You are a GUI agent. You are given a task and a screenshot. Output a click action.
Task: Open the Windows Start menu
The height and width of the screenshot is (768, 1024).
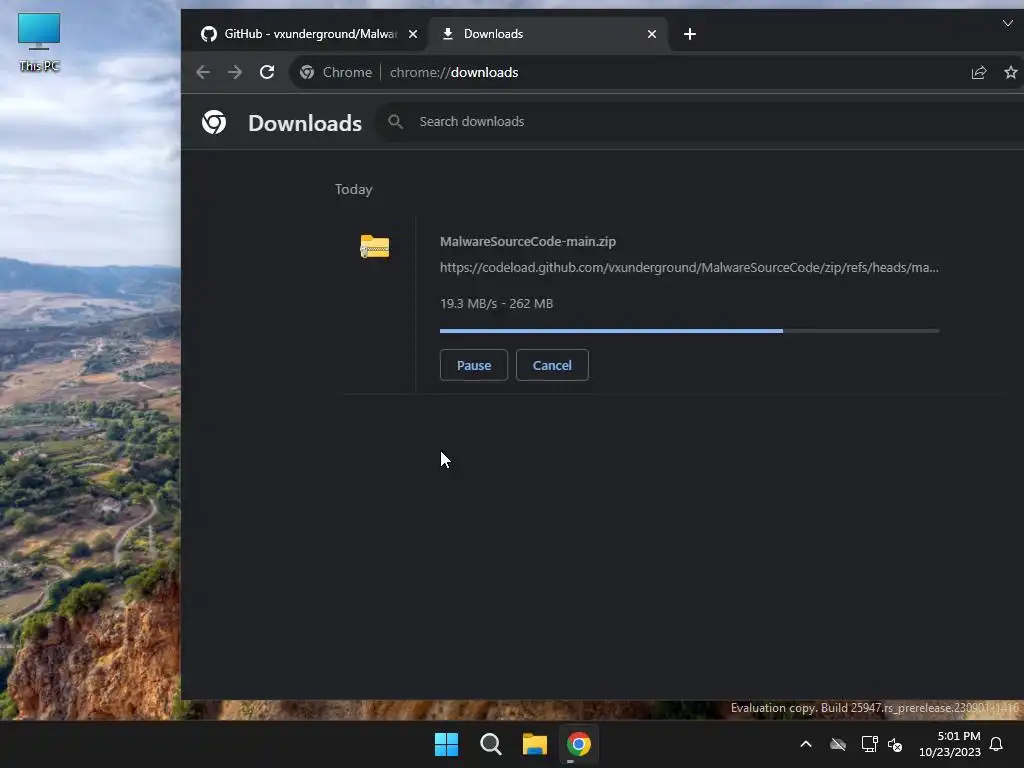coord(447,744)
